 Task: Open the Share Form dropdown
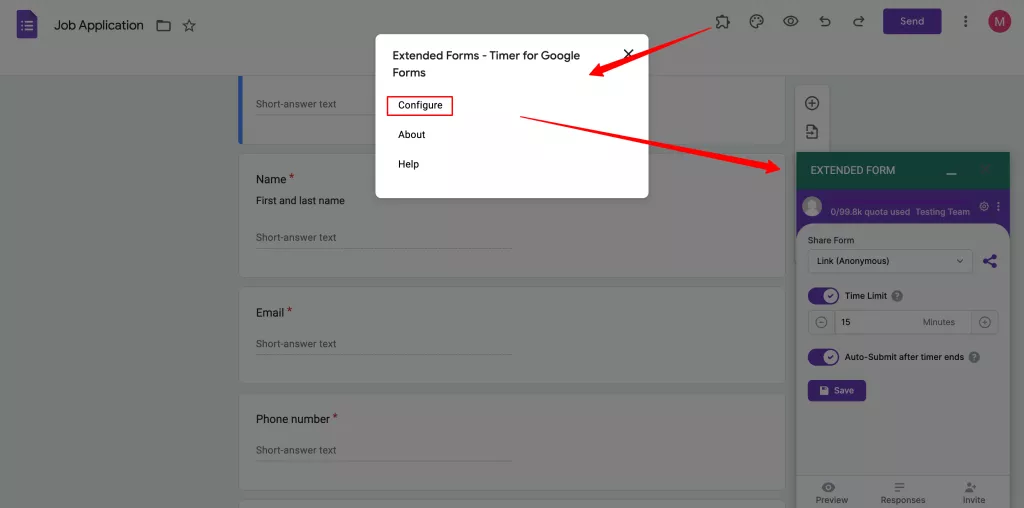889,261
